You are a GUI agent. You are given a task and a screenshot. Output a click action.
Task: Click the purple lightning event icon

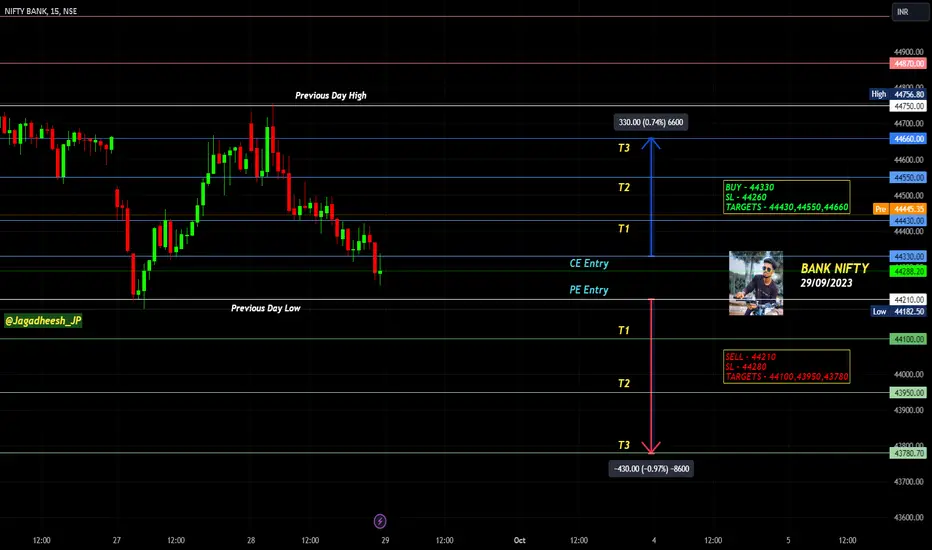pos(380,521)
